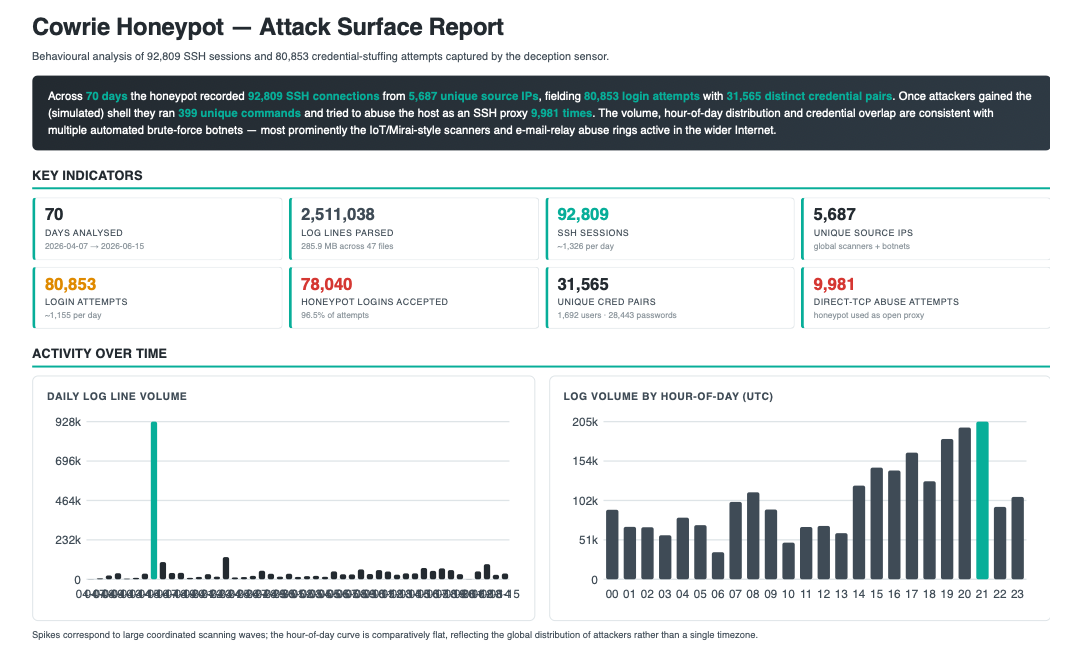Click the teal bar for hour 21
1084x665 pixels.
coord(982,500)
